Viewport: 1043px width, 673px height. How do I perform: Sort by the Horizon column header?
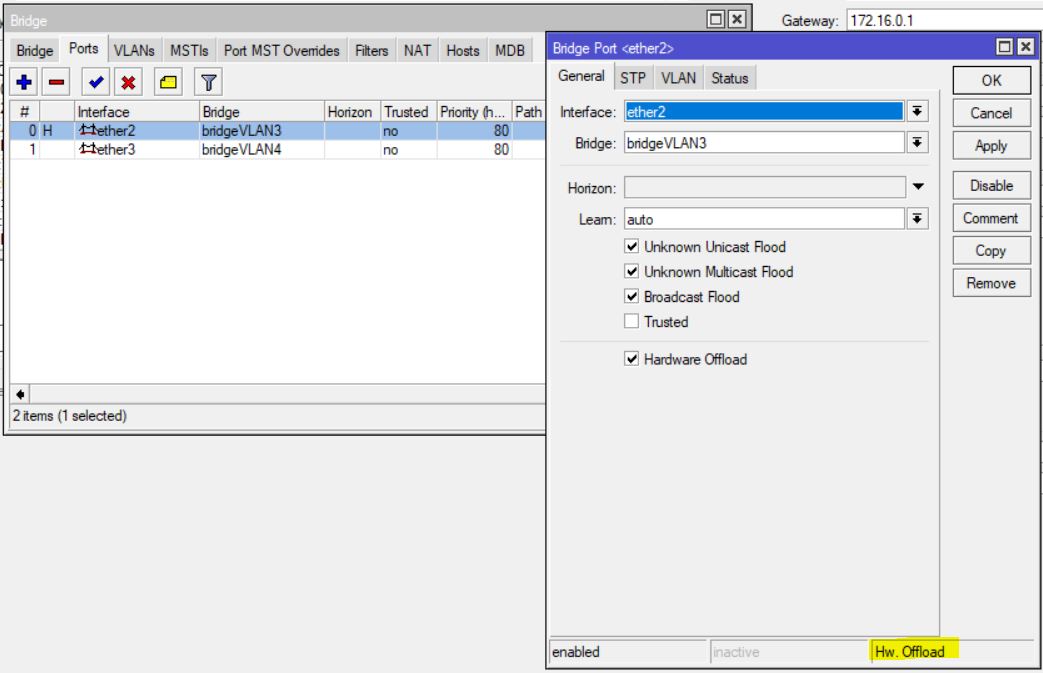[x=353, y=112]
